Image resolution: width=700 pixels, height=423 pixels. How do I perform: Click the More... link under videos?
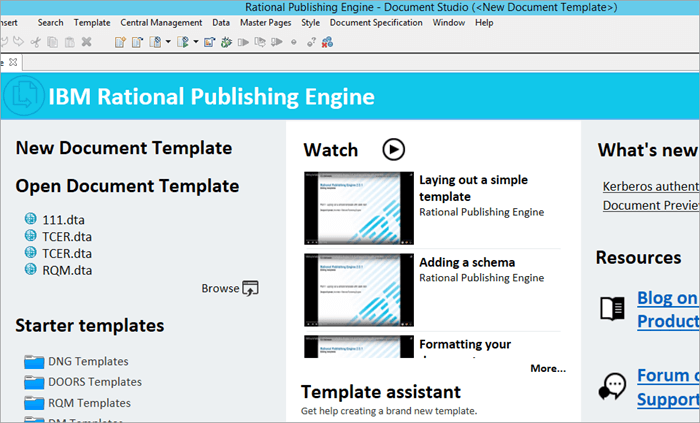(548, 368)
